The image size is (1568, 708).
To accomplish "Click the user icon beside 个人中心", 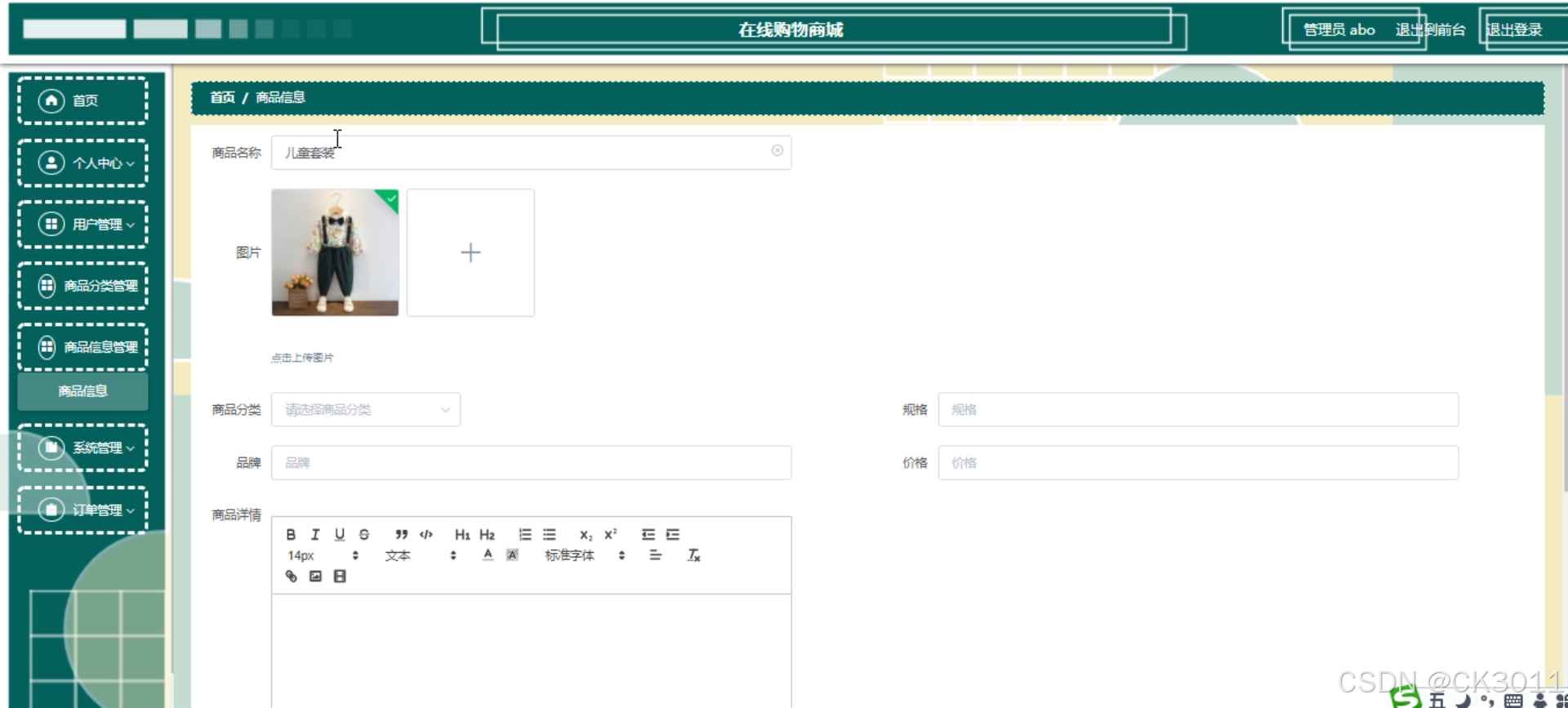I will pyautogui.click(x=51, y=163).
